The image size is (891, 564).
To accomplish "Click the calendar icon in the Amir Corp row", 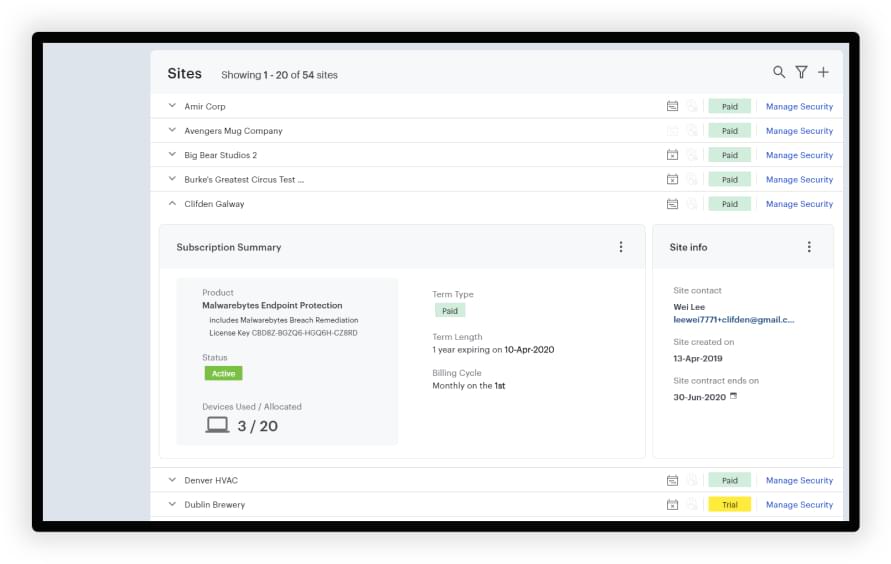I will 672,106.
